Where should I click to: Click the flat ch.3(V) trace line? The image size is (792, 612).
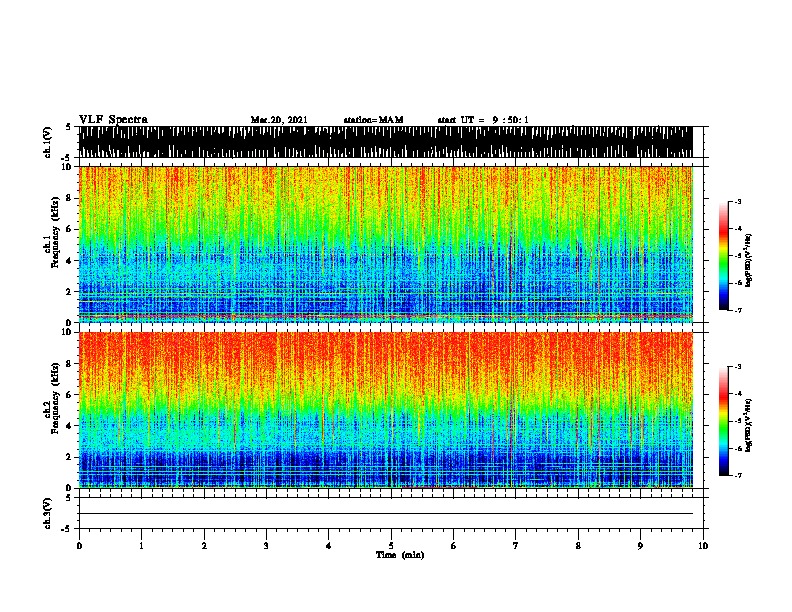[386, 514]
